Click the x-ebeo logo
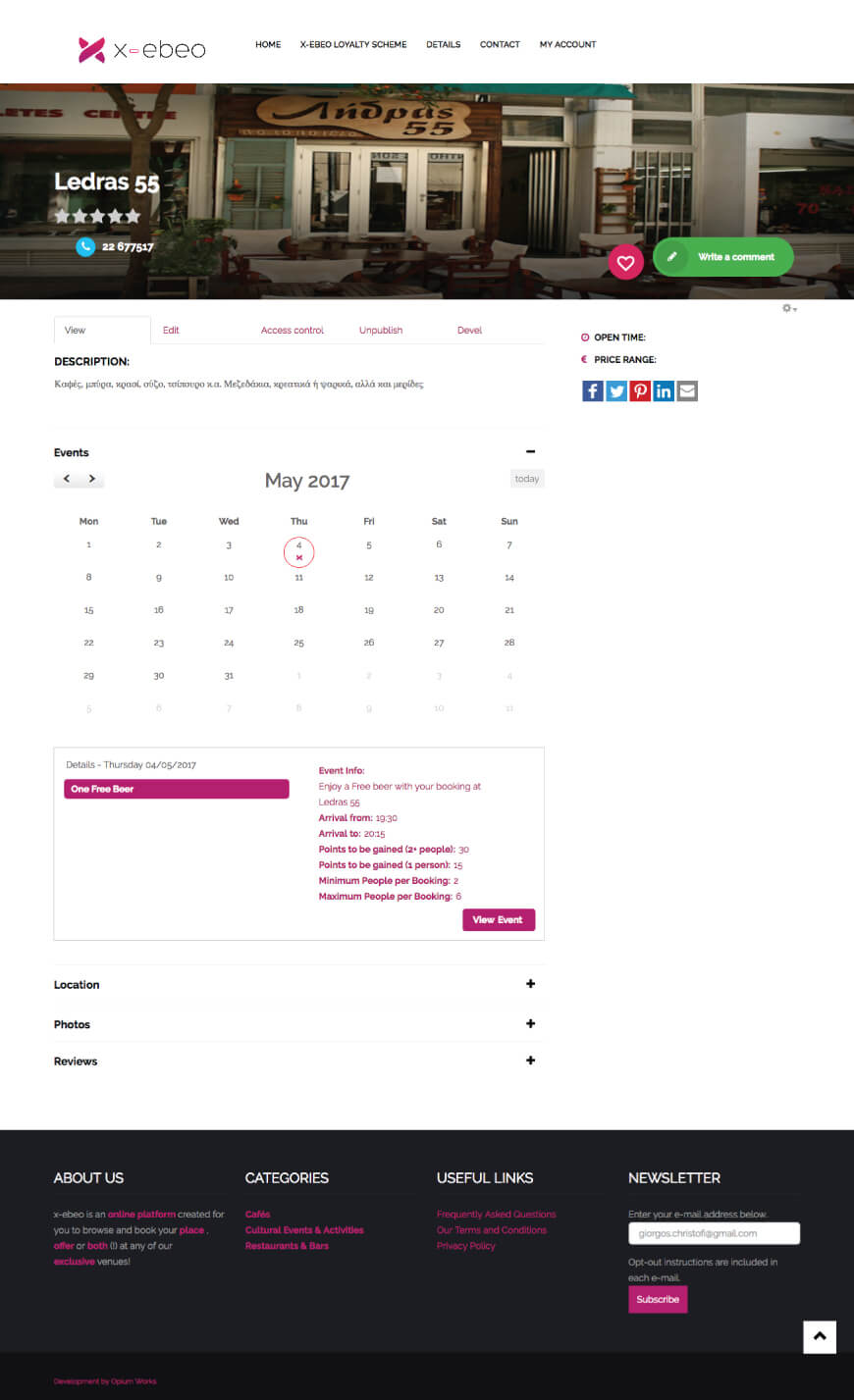854x1400 pixels. click(142, 49)
